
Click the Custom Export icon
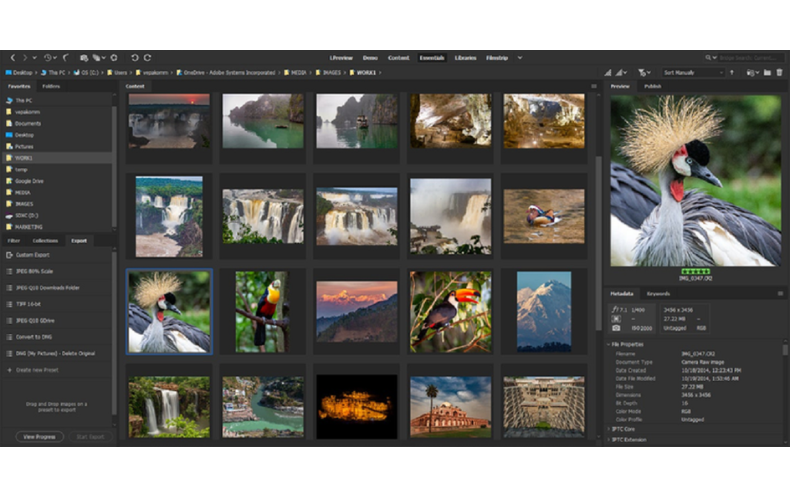click(10, 255)
